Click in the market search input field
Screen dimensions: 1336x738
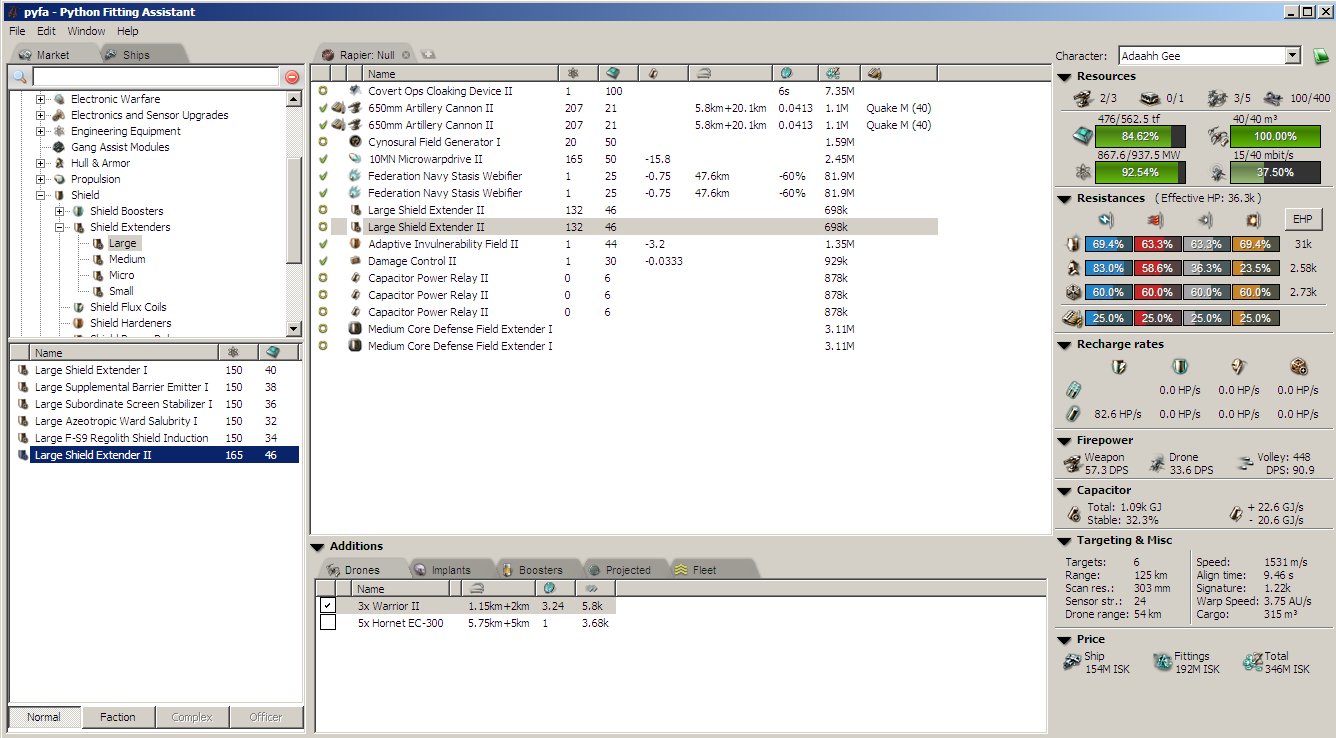pos(155,77)
